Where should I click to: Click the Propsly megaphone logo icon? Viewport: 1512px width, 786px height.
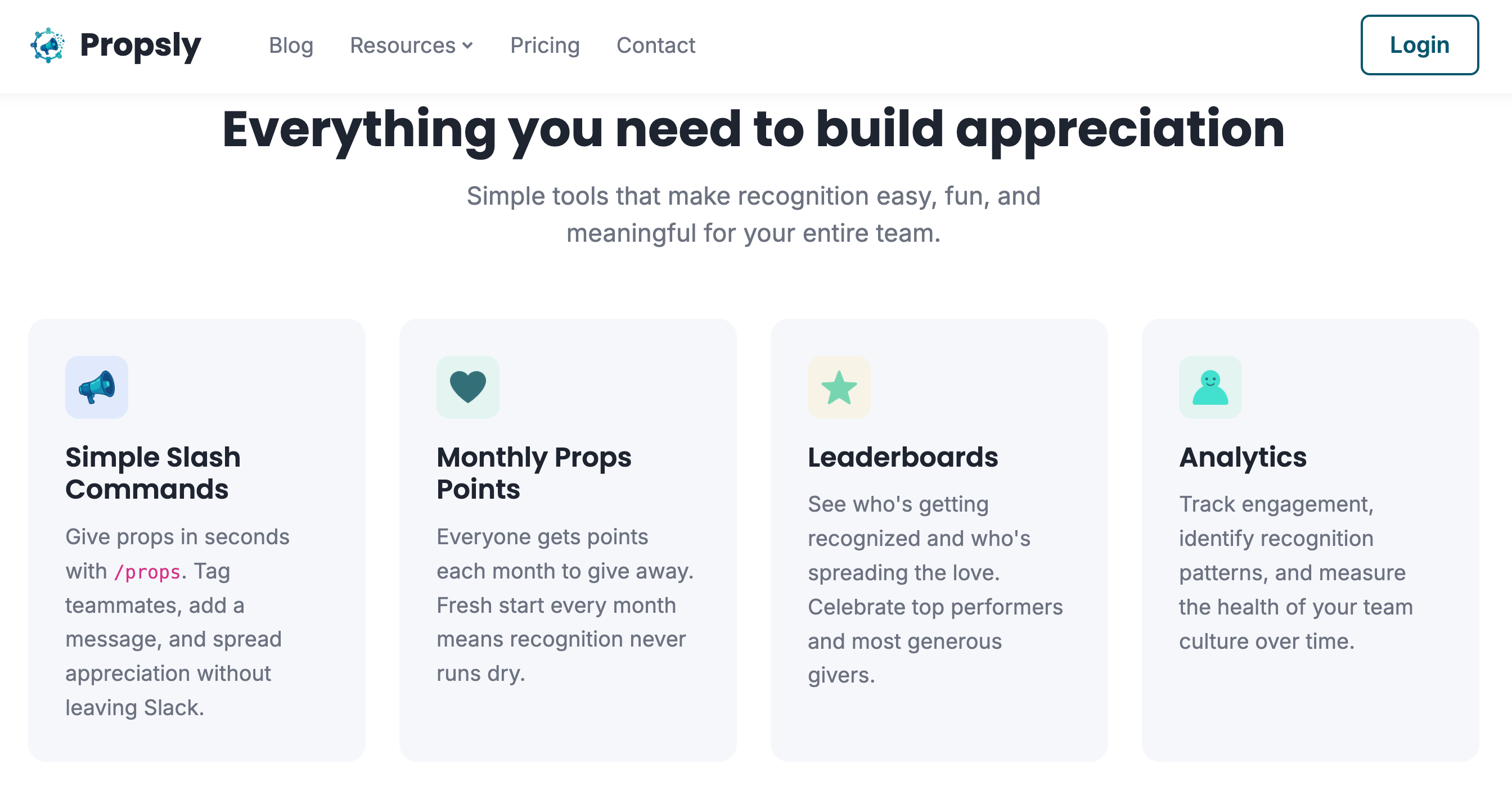[x=48, y=45]
